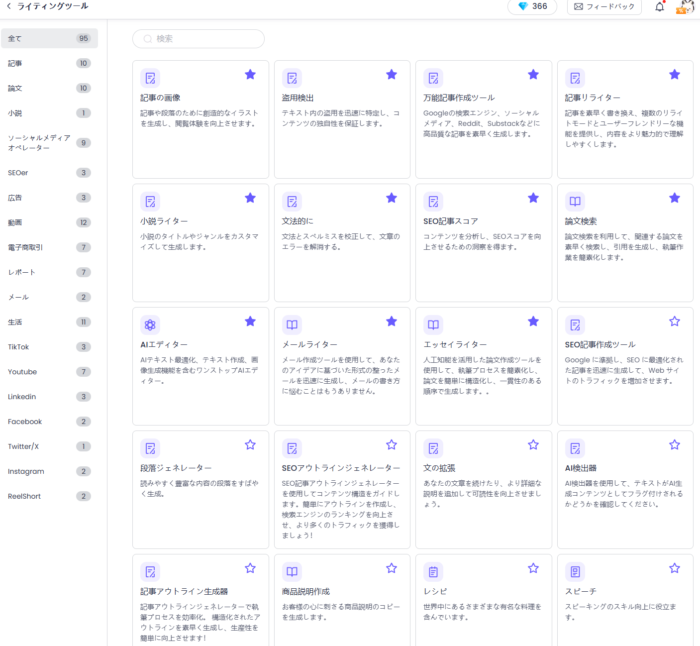
Task: Favorite 商品説明作成 with its outline star
Action: coord(392,568)
